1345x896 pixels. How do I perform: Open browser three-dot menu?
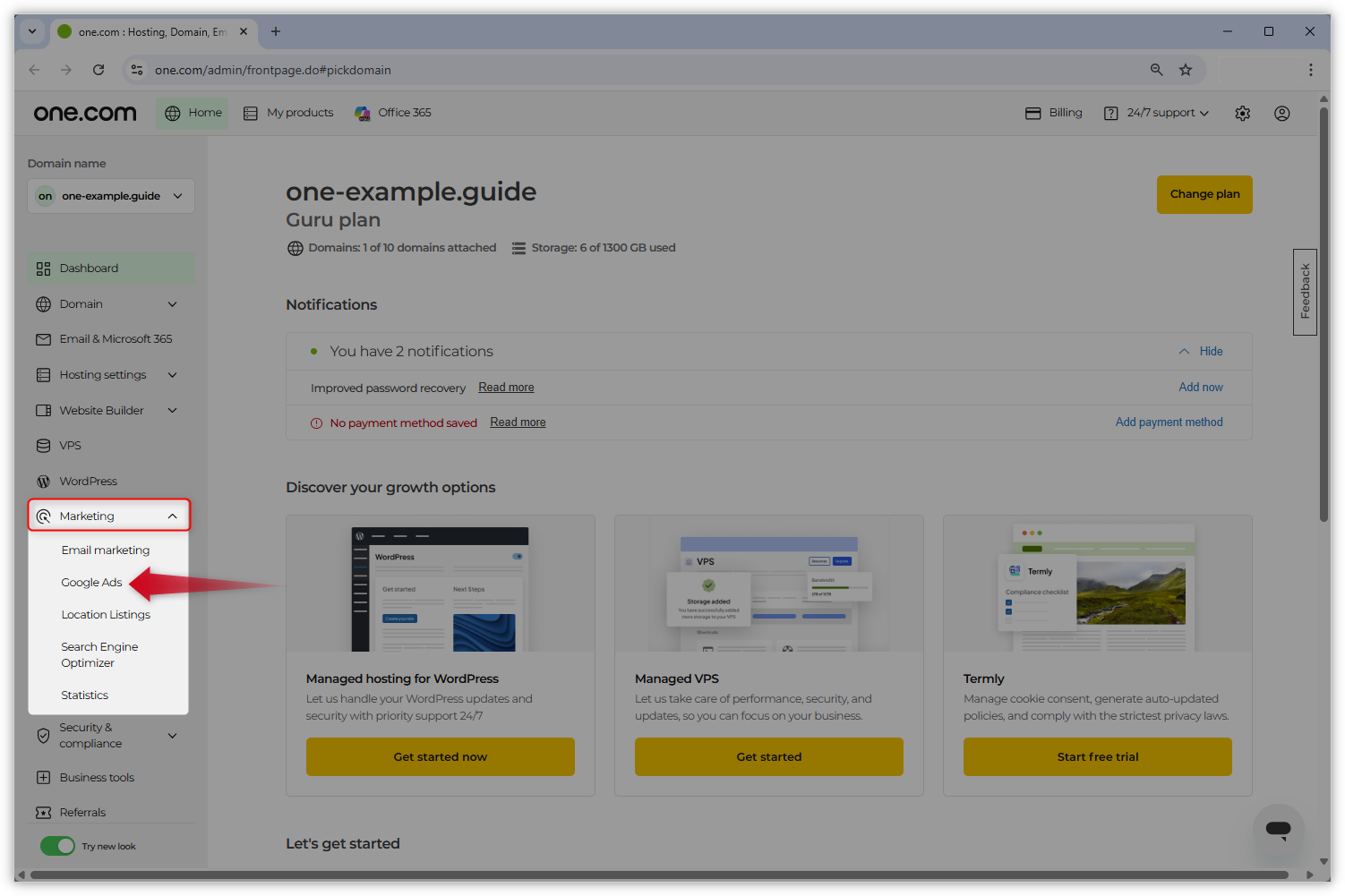point(1310,70)
